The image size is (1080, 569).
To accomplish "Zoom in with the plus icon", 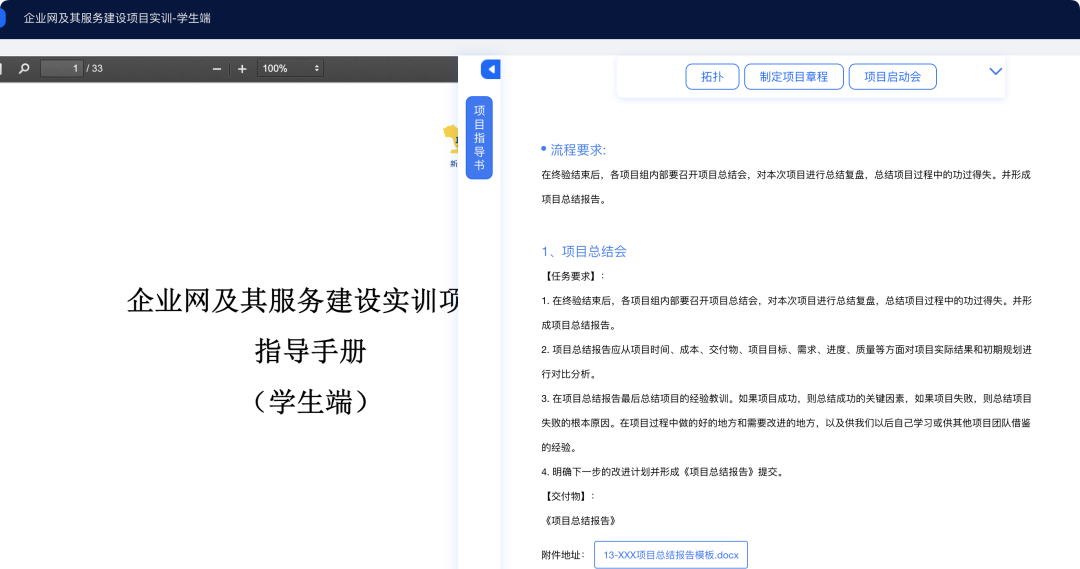I will pyautogui.click(x=242, y=69).
